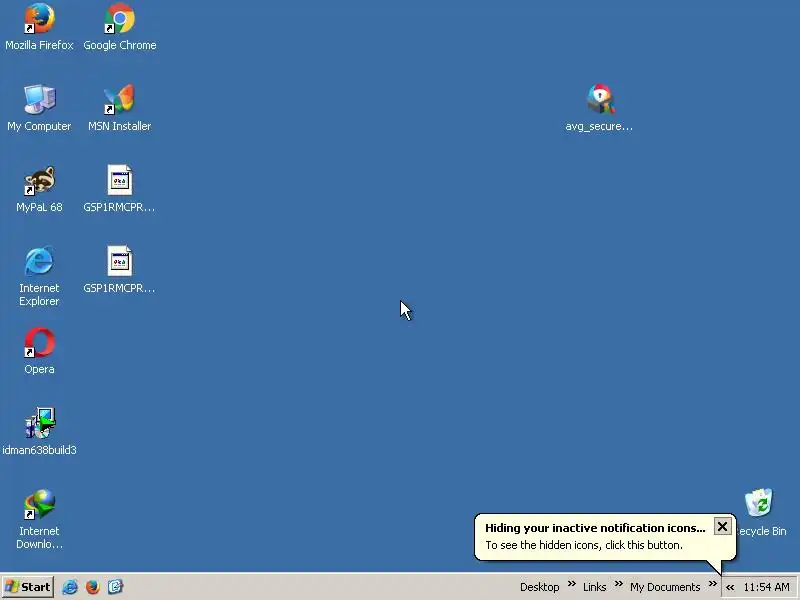Click the "Google Chrome" icon label
The width and height of the screenshot is (800, 600).
coord(120,45)
